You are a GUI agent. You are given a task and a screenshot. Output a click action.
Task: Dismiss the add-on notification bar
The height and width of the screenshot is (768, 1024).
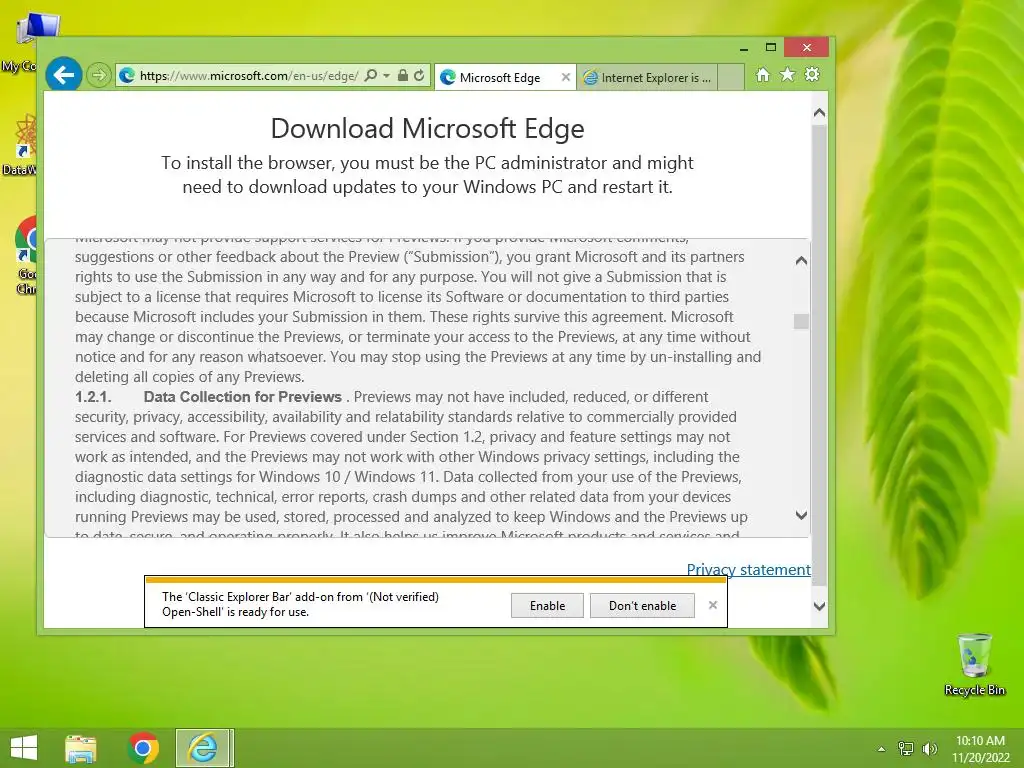tap(712, 605)
